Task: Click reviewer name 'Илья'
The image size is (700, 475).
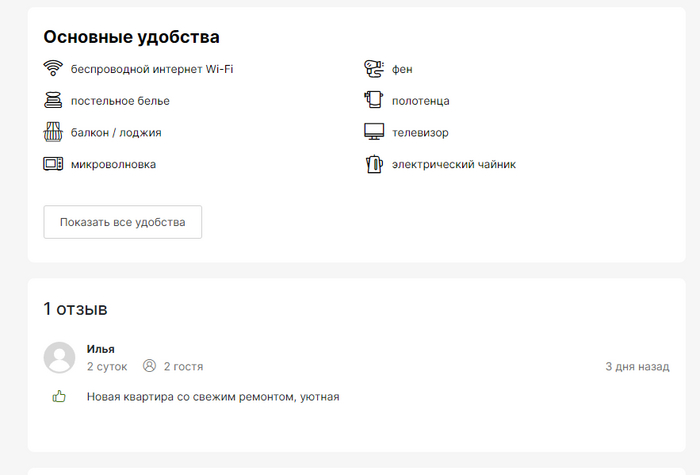Action: [100, 349]
